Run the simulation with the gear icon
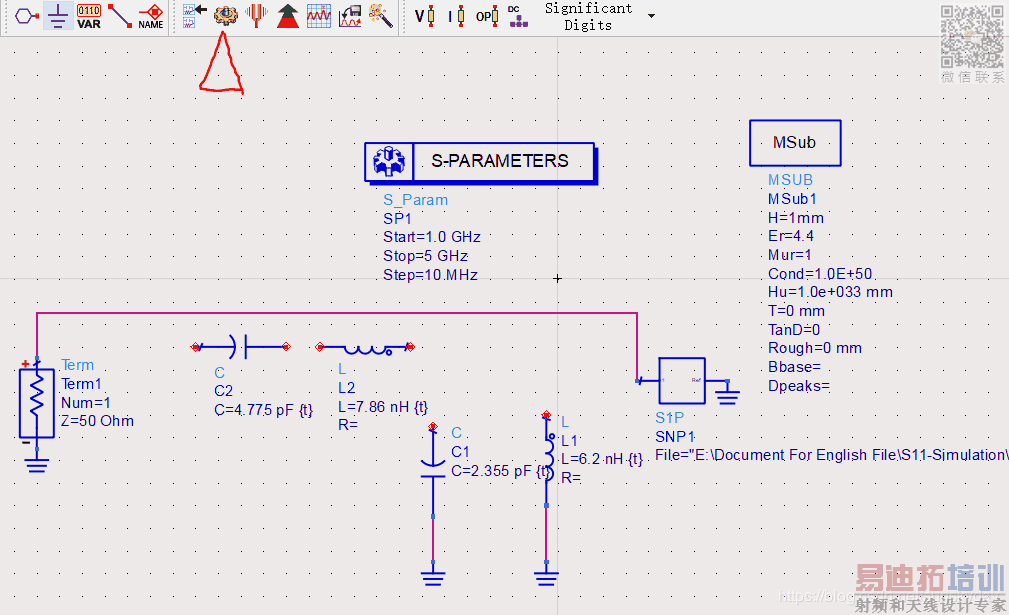The image size is (1009, 615). (226, 15)
